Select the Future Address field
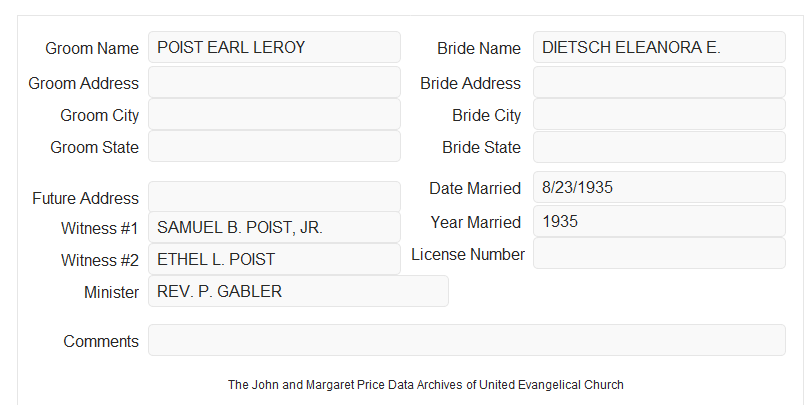 [274, 197]
